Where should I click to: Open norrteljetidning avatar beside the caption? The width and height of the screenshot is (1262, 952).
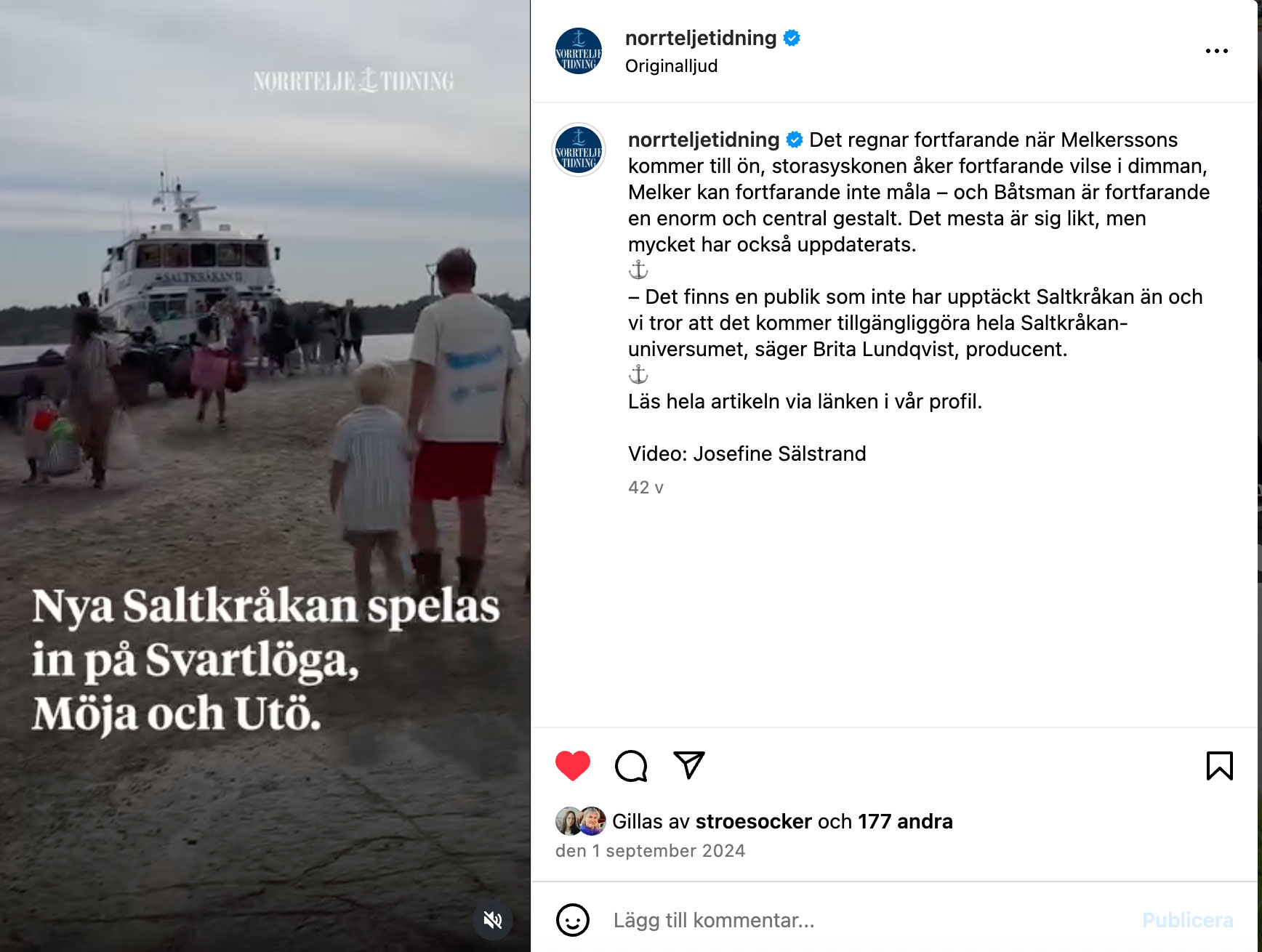click(x=579, y=150)
